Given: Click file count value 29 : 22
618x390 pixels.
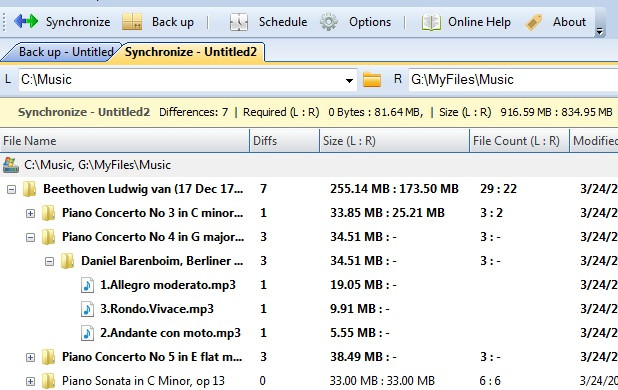Looking at the screenshot, I should [x=499, y=189].
